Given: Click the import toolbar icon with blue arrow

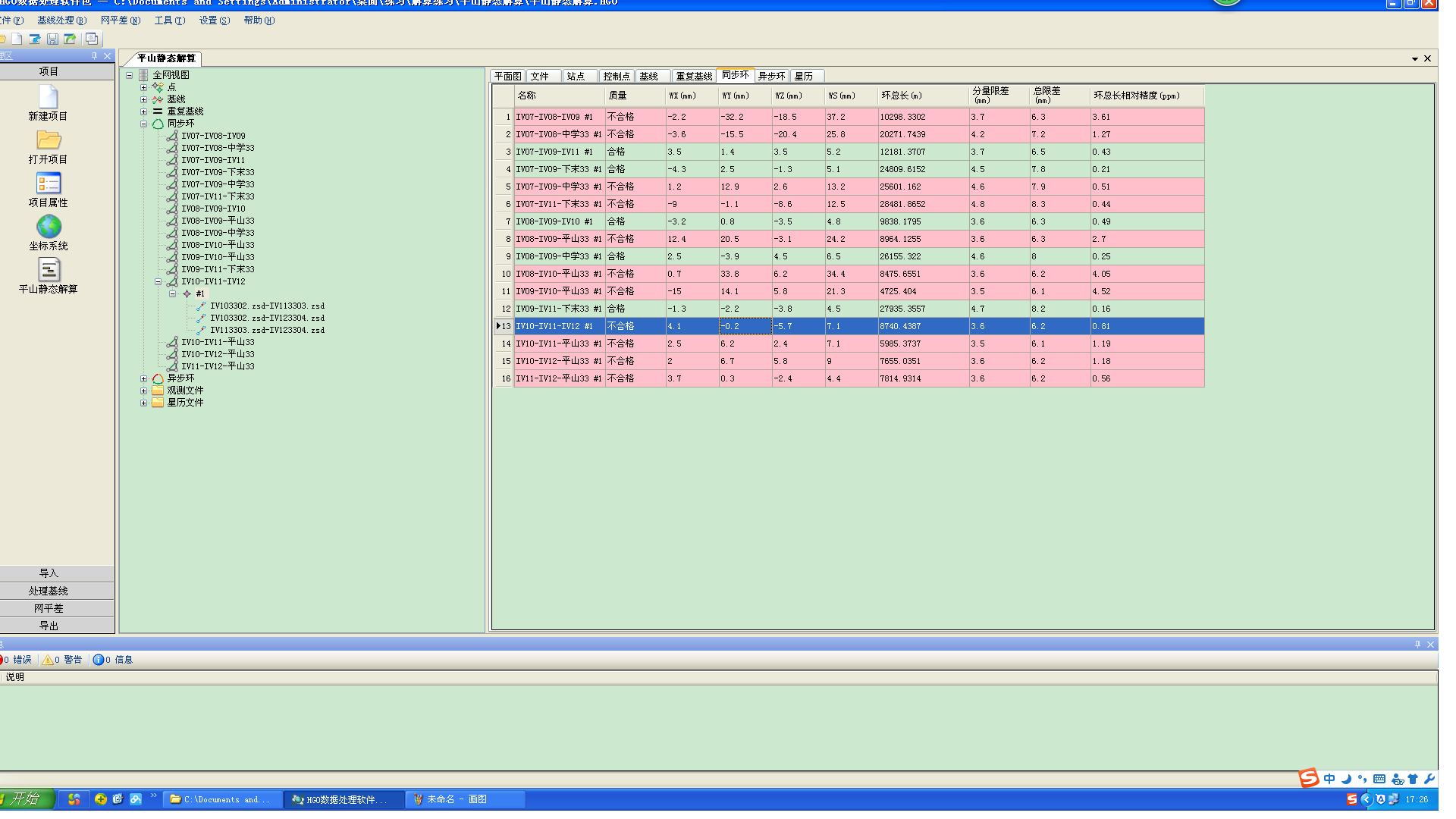Looking at the screenshot, I should point(34,39).
